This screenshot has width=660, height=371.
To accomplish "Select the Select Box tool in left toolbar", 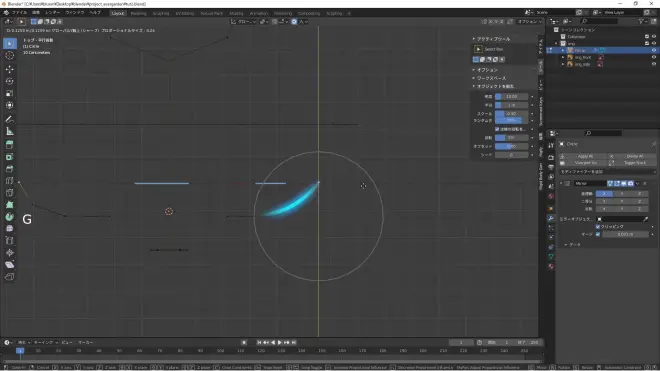I will [10, 43].
